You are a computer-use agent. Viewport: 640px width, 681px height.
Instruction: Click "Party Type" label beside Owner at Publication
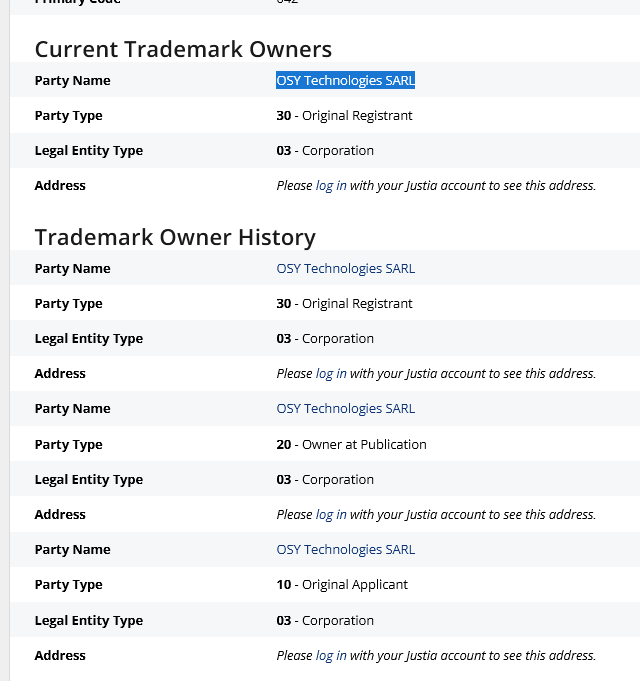pos(69,445)
